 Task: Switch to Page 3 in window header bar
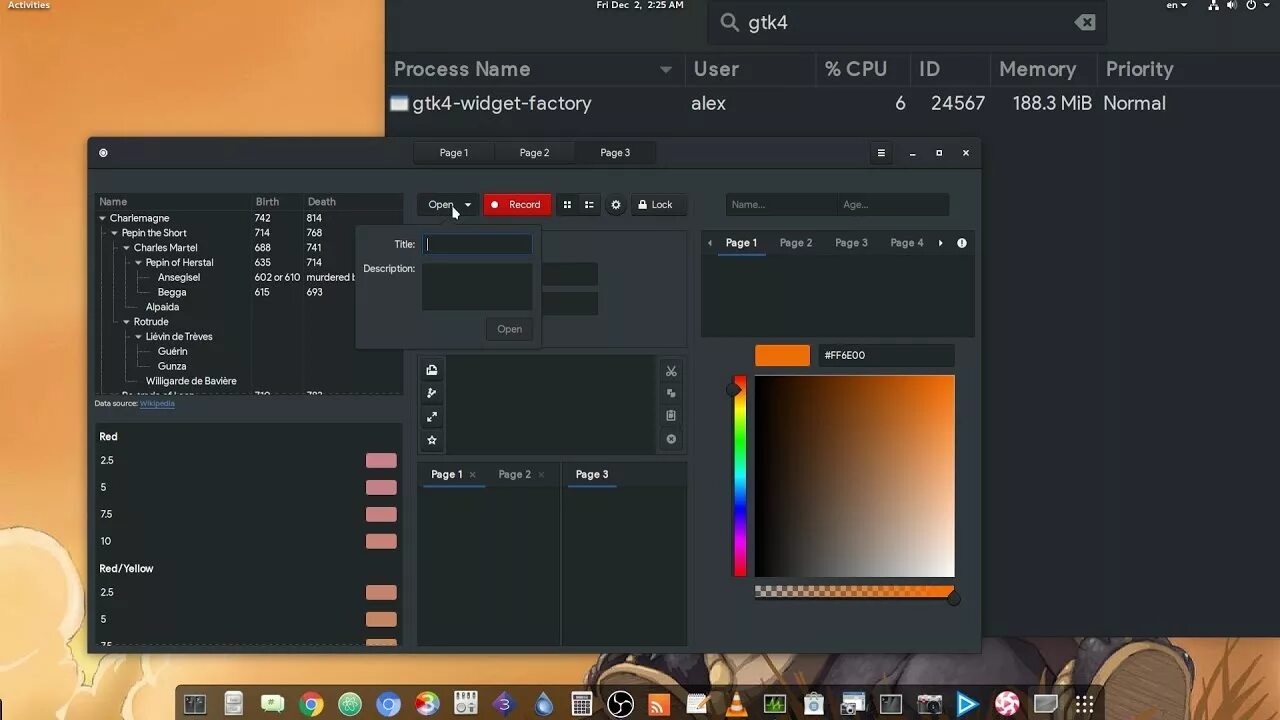tap(615, 153)
